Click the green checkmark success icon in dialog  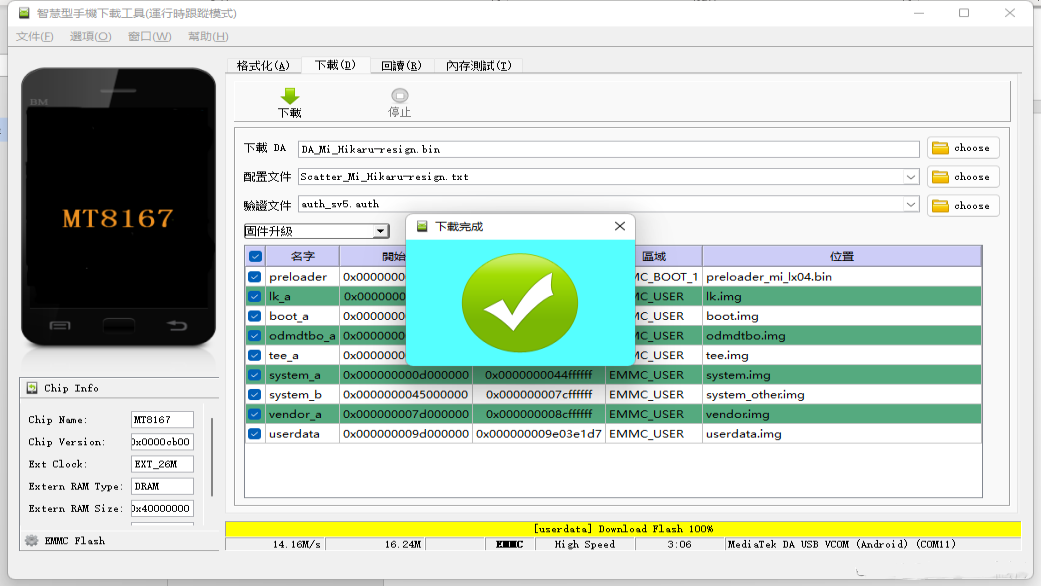[519, 300]
